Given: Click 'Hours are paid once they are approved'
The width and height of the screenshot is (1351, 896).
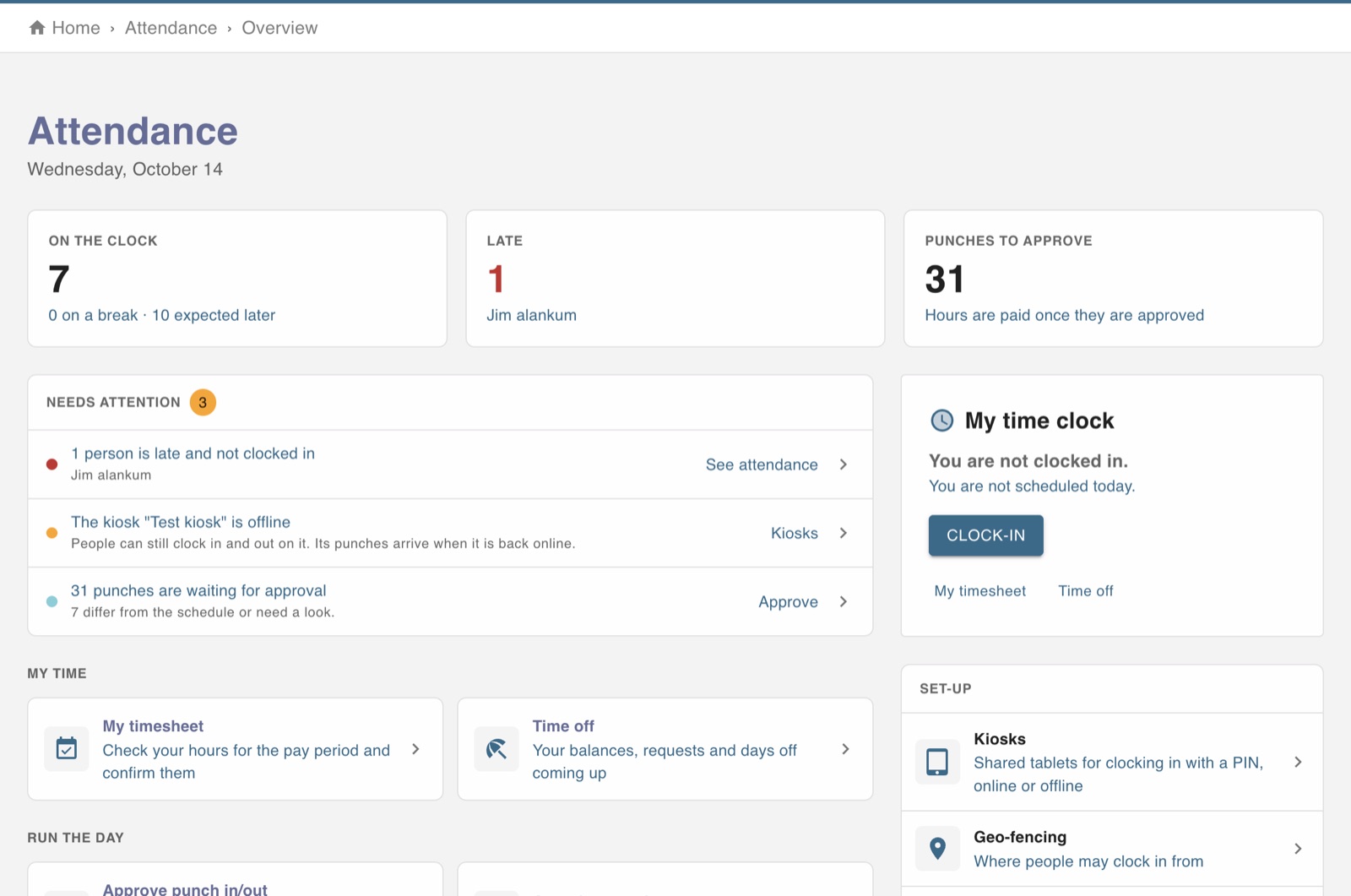Looking at the screenshot, I should click(1064, 315).
